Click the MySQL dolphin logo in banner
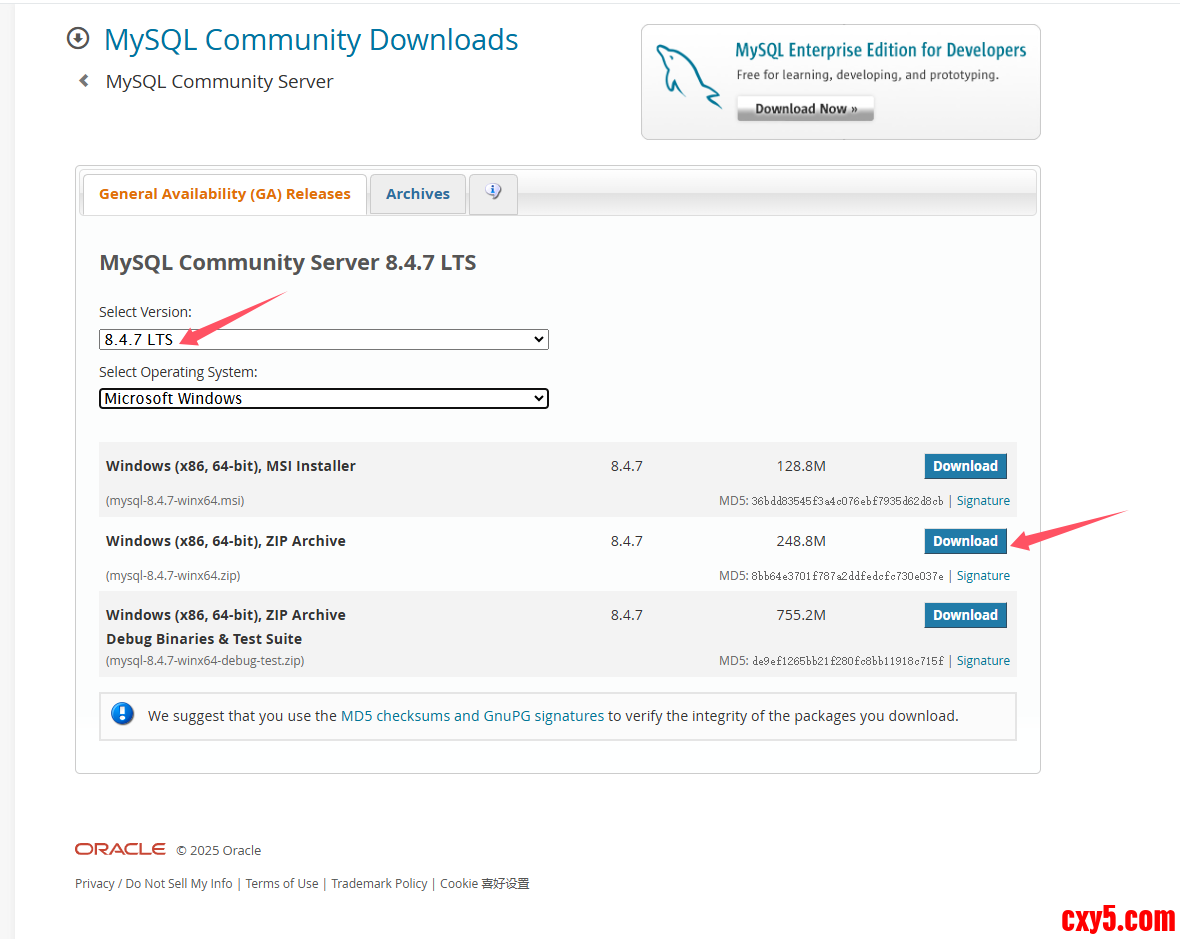1180x939 pixels. tap(687, 77)
